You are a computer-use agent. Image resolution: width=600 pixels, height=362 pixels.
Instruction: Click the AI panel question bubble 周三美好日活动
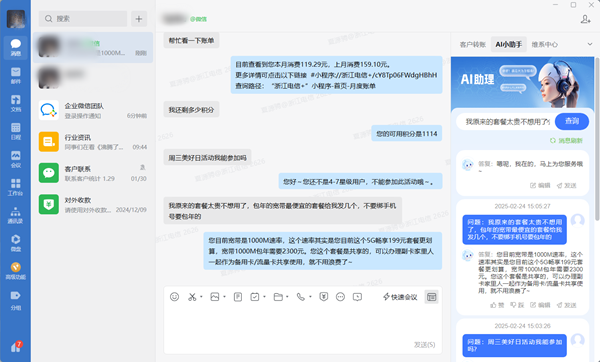coord(515,345)
